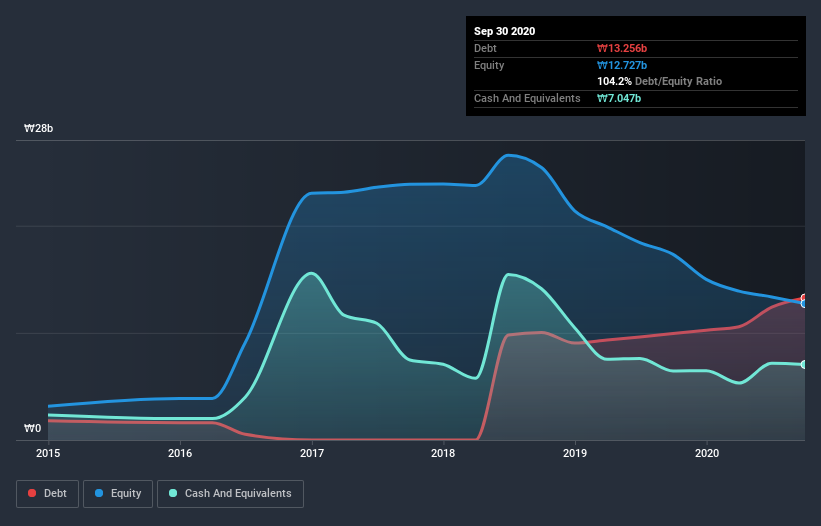Toggle the Cash And Equivalents legend button

point(230,494)
